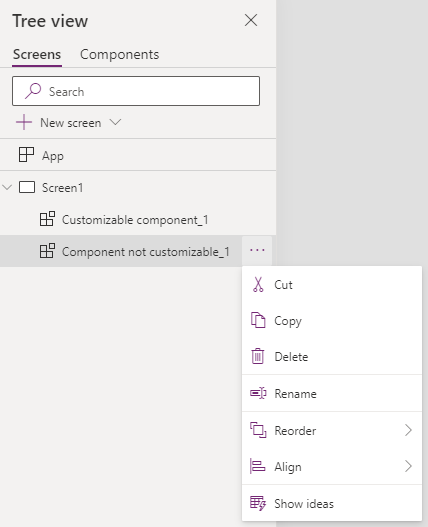Open the New screen dropdown chevron

[115, 122]
